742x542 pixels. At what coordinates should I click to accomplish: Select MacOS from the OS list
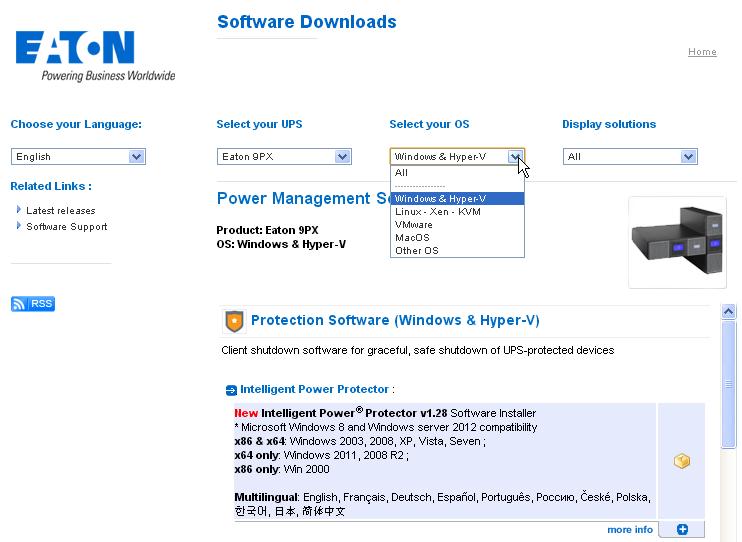pyautogui.click(x=457, y=238)
